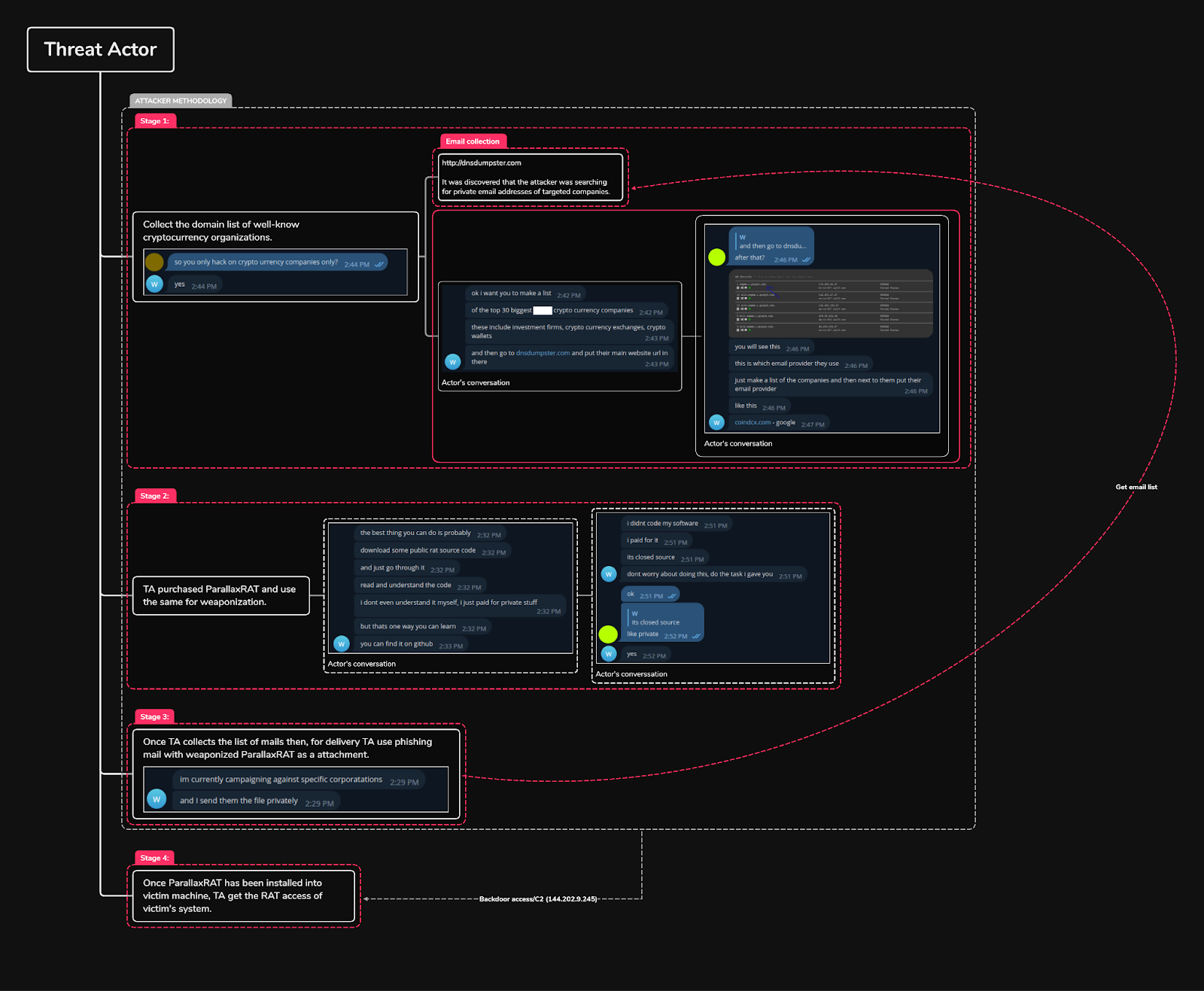Click the W avatar beside 'and I send them the file privately'

click(157, 799)
